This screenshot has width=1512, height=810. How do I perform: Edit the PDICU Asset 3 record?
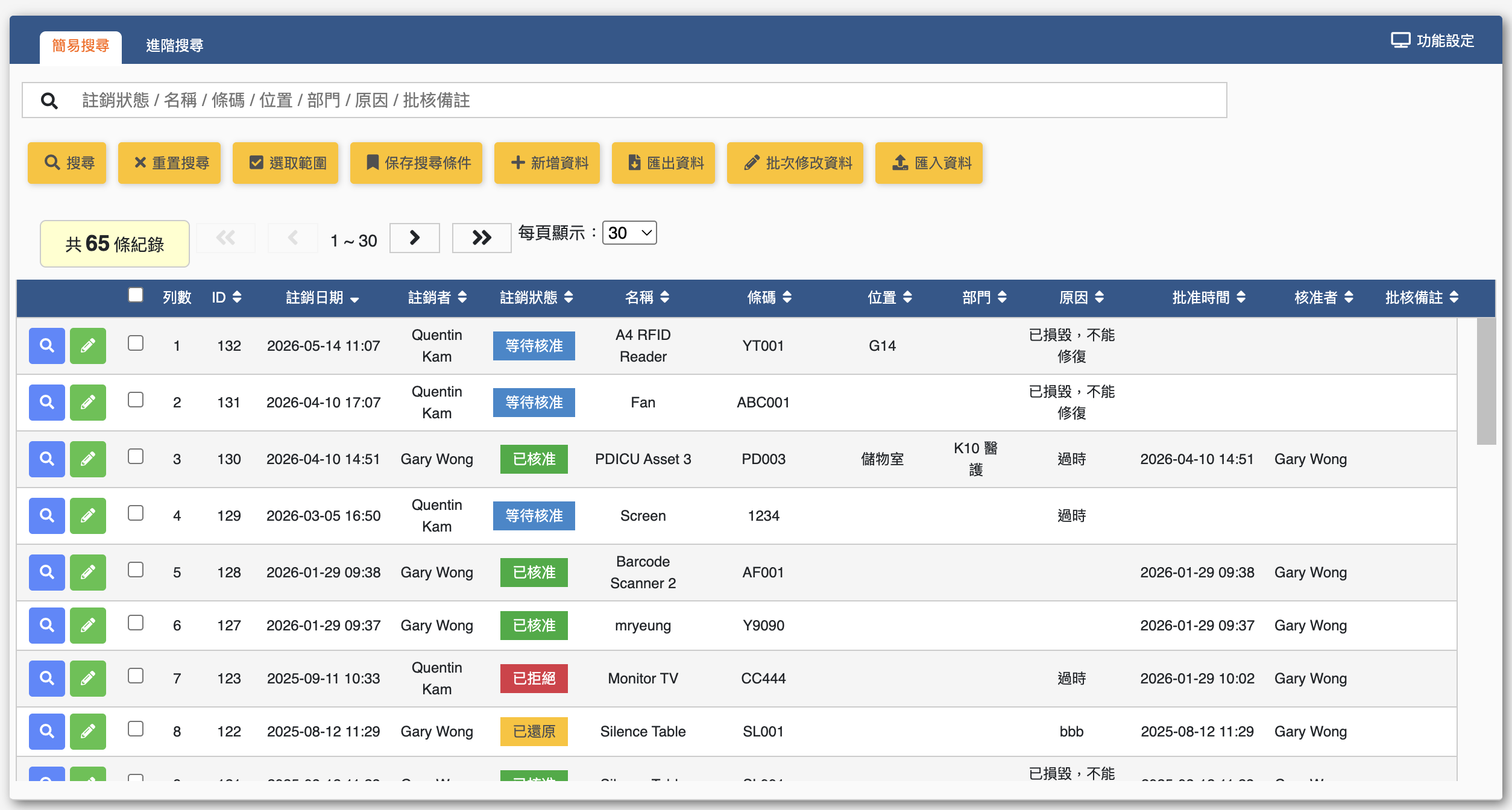pyautogui.click(x=88, y=459)
